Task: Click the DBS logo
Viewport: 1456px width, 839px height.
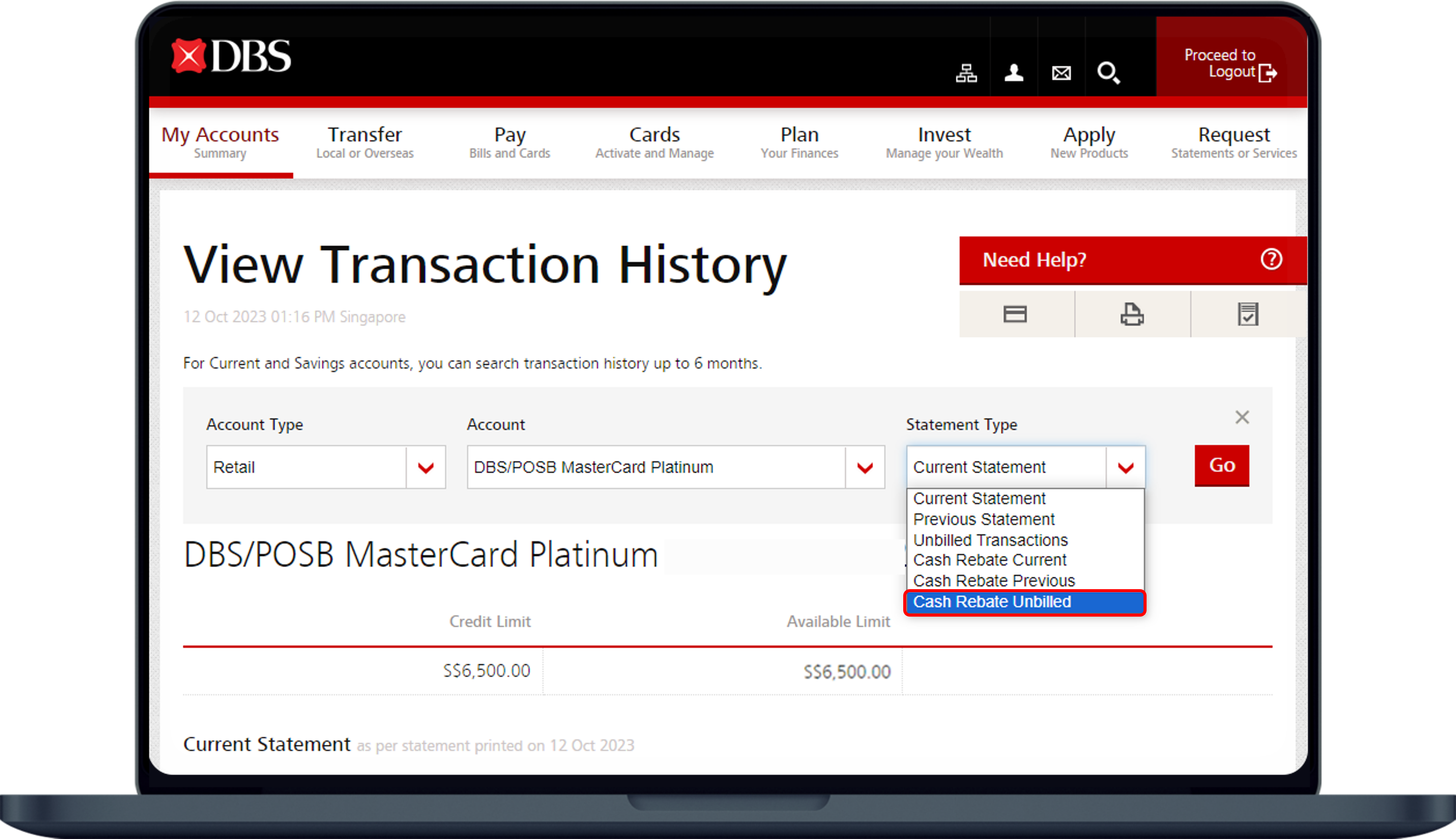Action: tap(231, 56)
